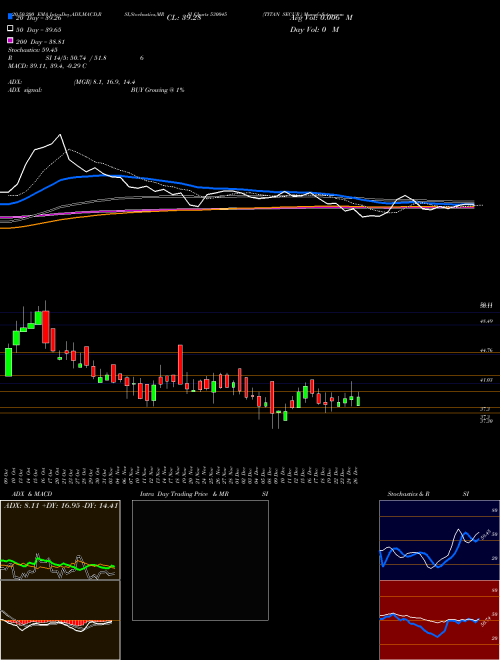
Task: Click the magenta 200 Day legend swatch
Action: point(10,40)
